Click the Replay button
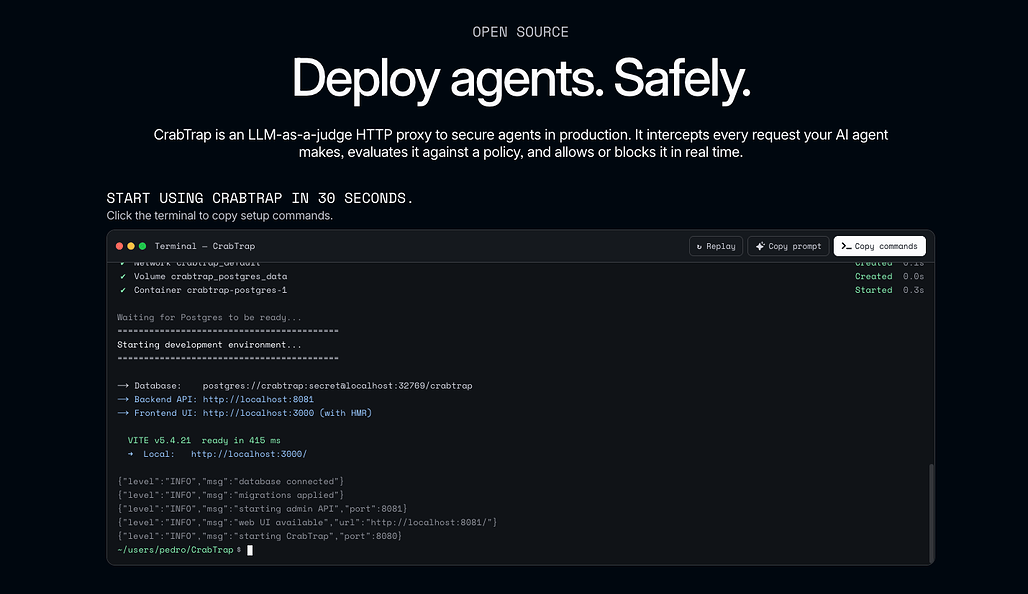 [x=716, y=246]
